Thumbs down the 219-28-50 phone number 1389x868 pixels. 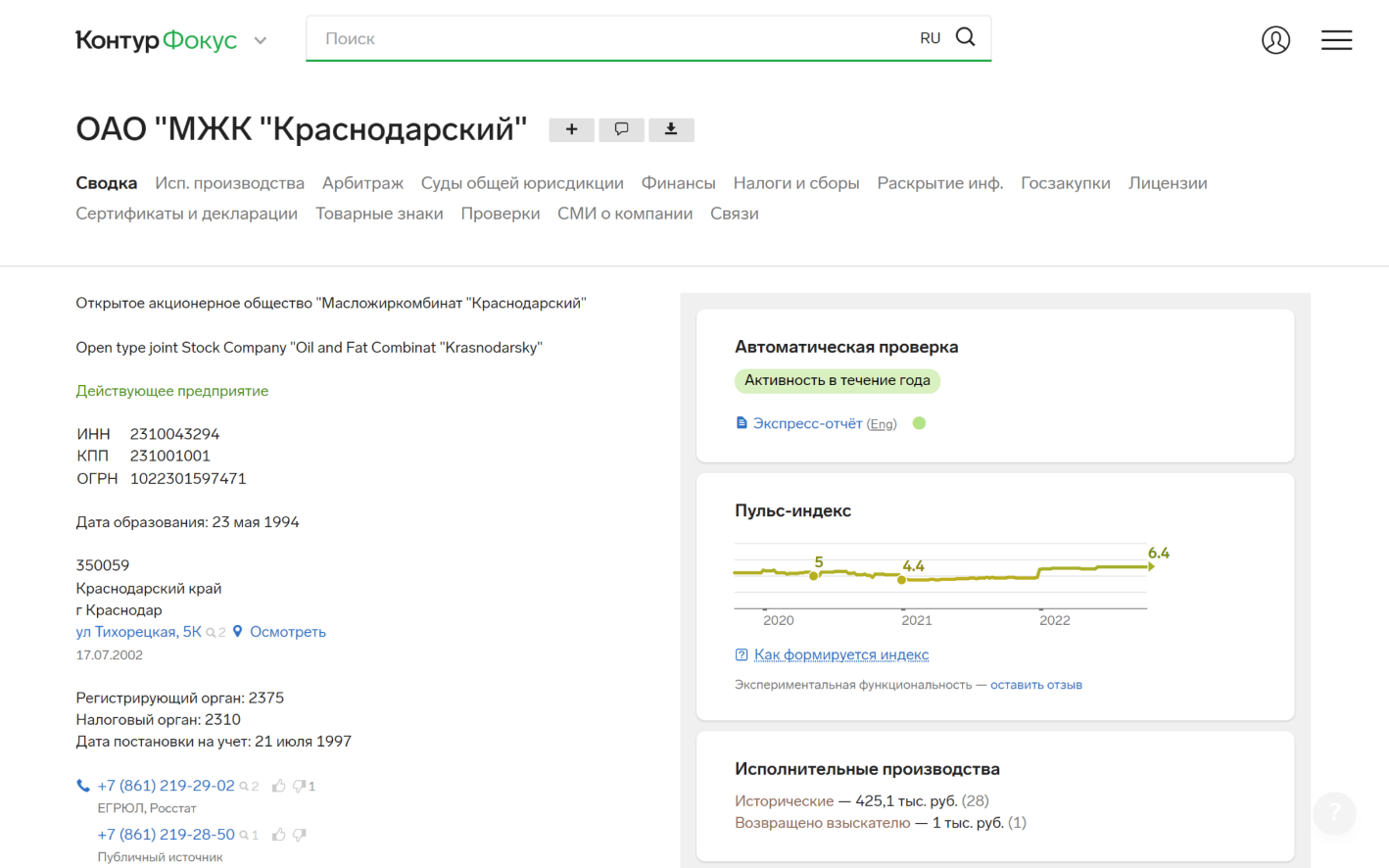click(x=299, y=835)
